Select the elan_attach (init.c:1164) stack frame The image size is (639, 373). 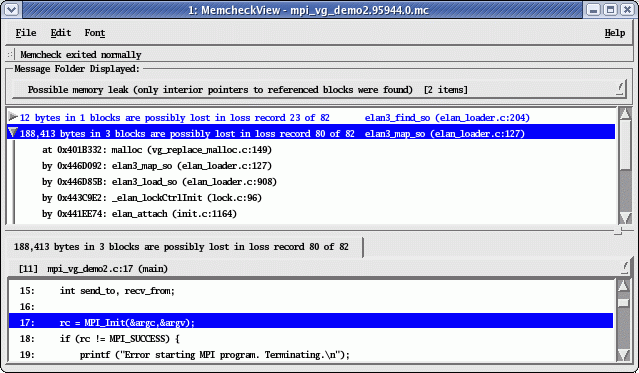(139, 214)
